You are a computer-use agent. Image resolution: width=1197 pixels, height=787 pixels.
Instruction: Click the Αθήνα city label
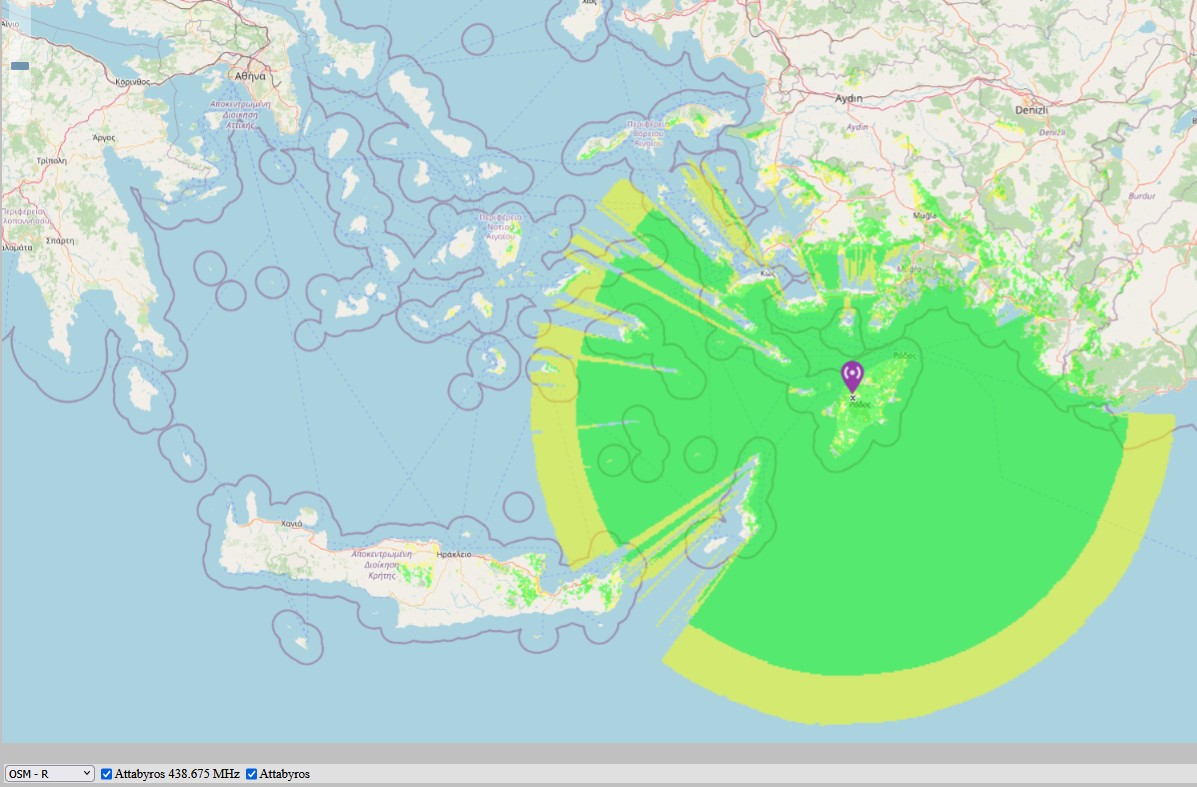(250, 76)
